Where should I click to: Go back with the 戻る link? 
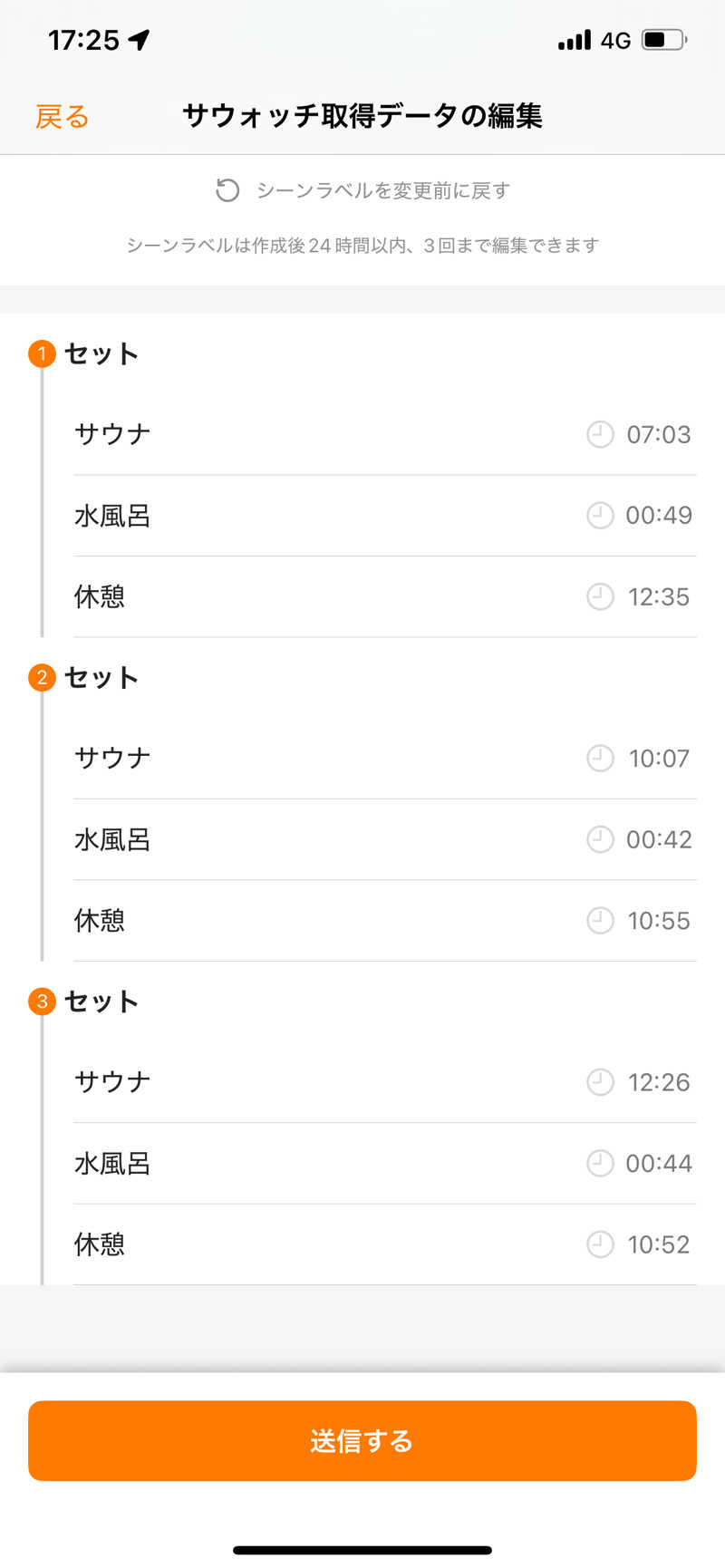62,117
